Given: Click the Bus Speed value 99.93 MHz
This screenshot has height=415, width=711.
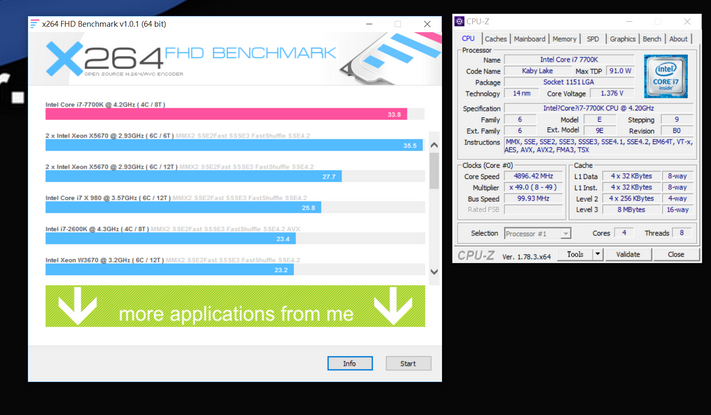Looking at the screenshot, I should 533,199.
